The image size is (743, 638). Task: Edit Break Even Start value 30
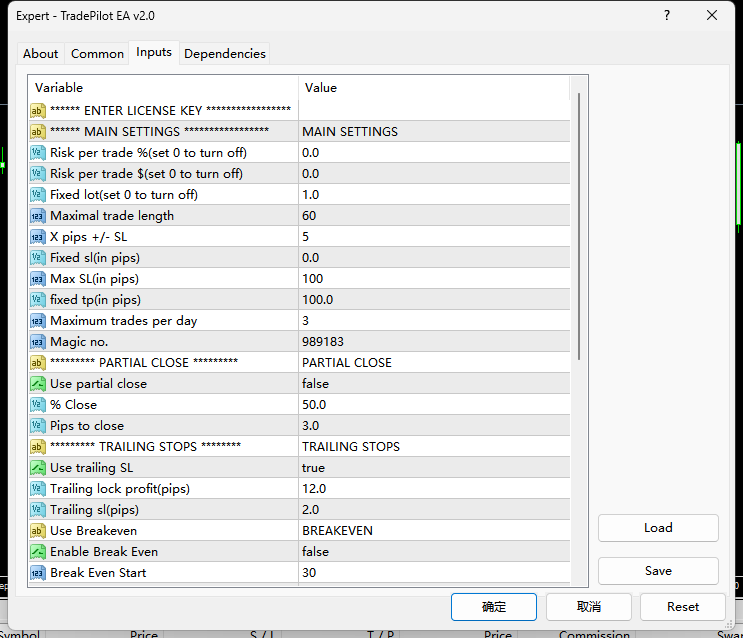[x=434, y=573]
